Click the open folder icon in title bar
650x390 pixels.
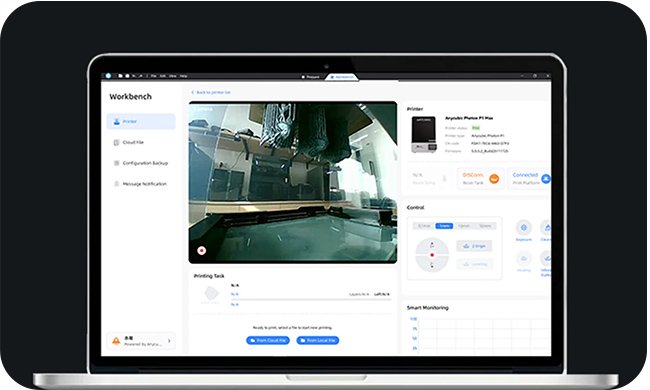click(120, 76)
